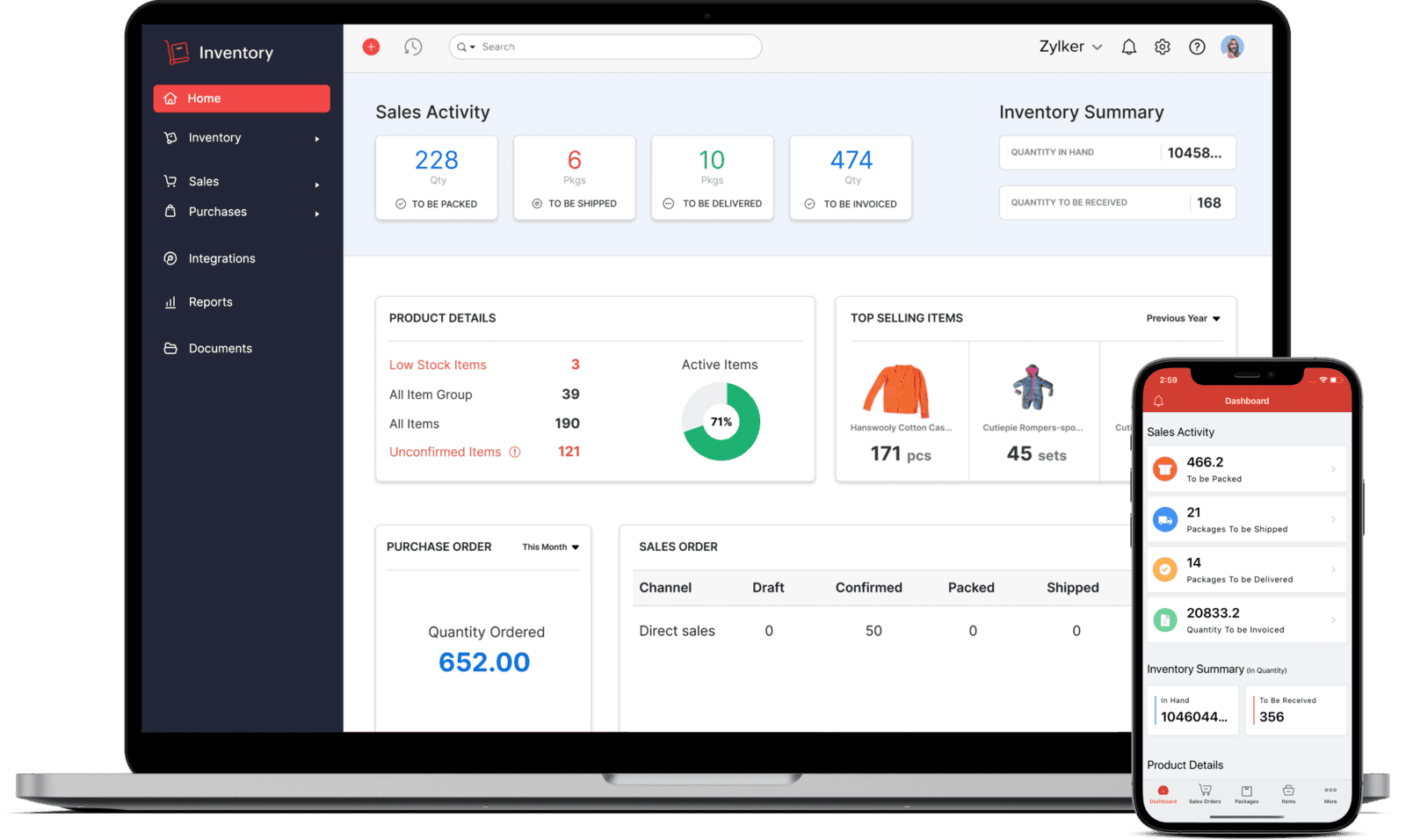Click the red quick-create plus icon
This screenshot has height=840, width=1406.
tap(371, 47)
